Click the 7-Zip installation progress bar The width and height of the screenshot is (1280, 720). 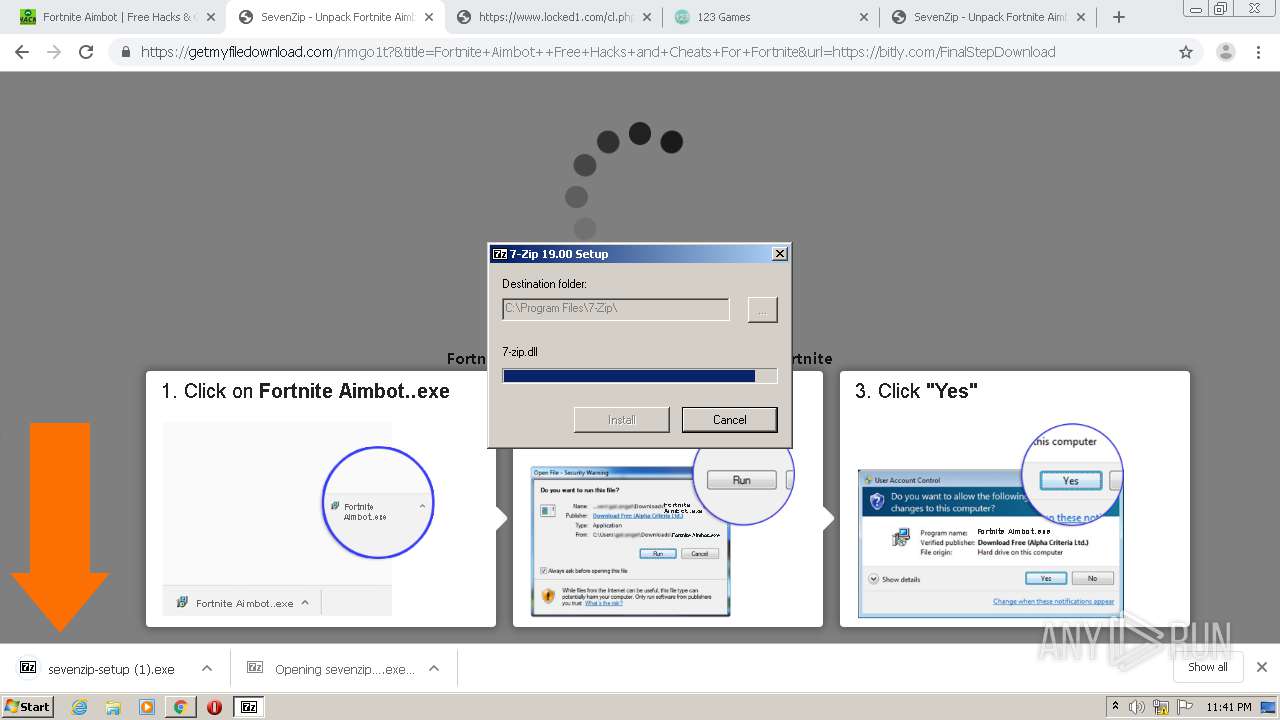click(x=640, y=376)
